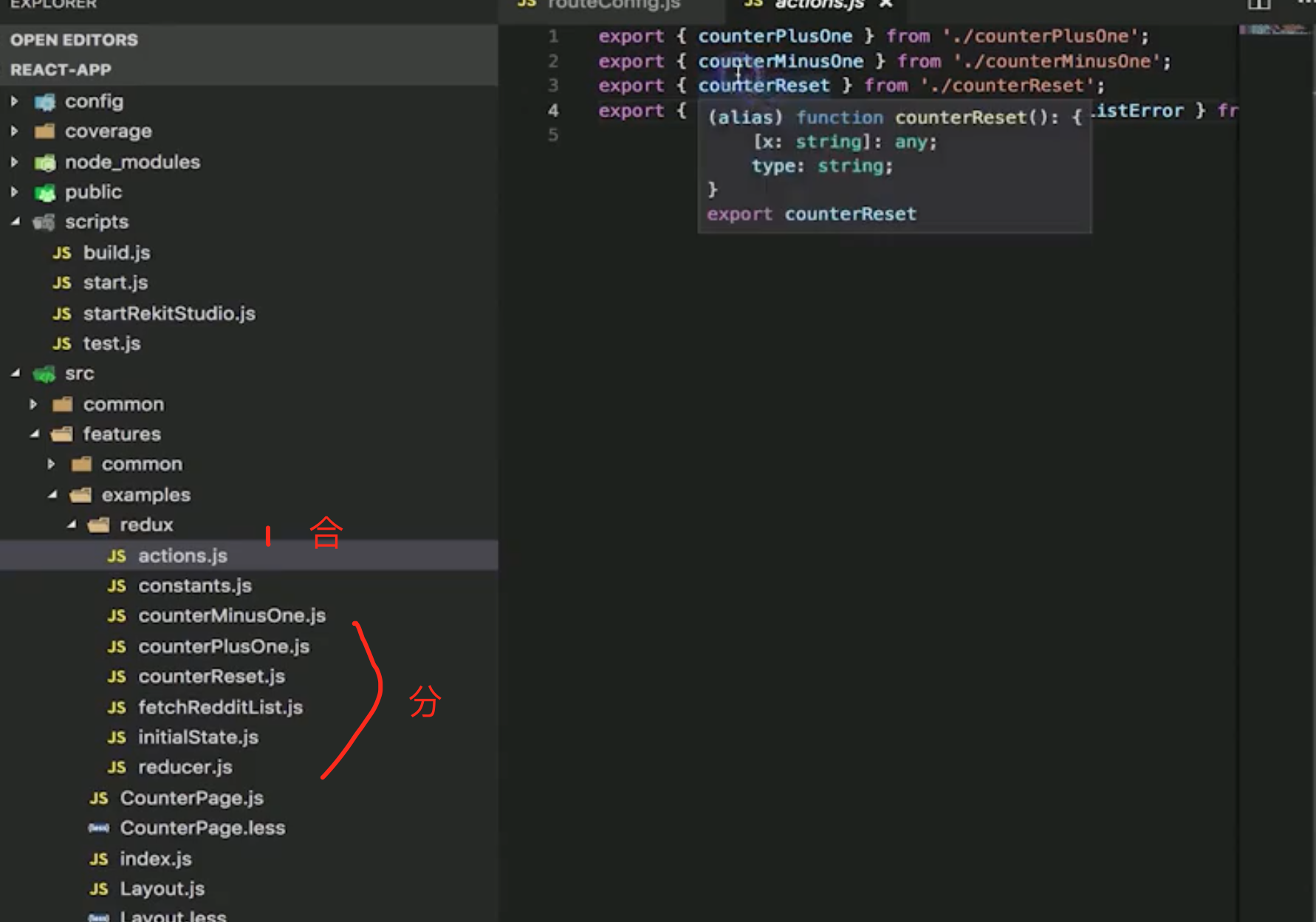Click the coverage folder icon

tap(45, 132)
